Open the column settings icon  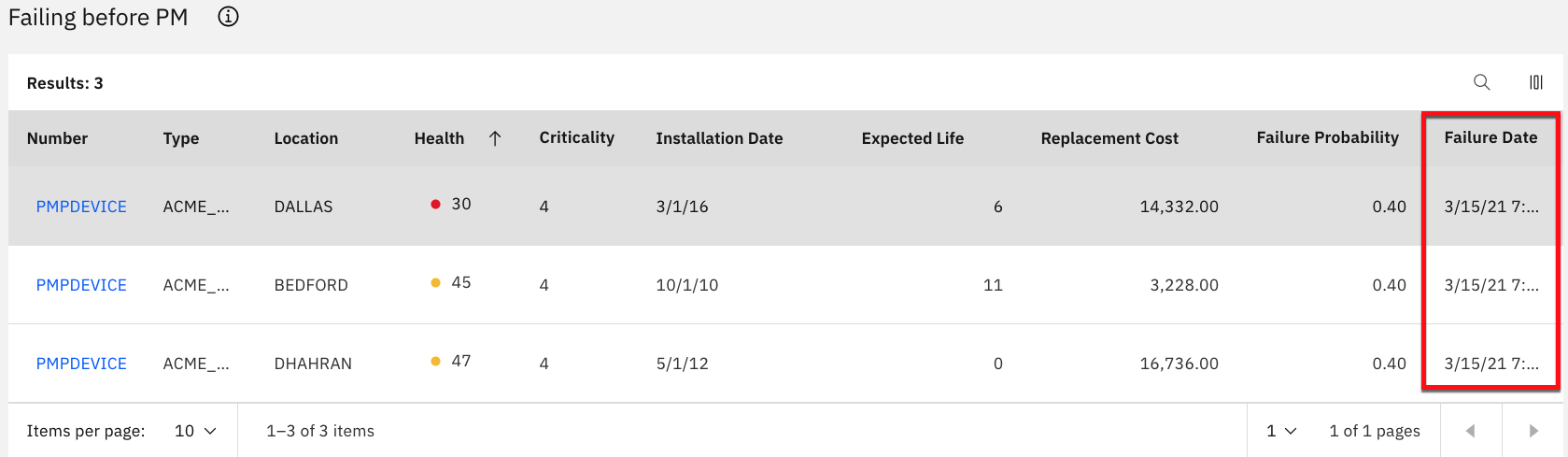click(1535, 82)
